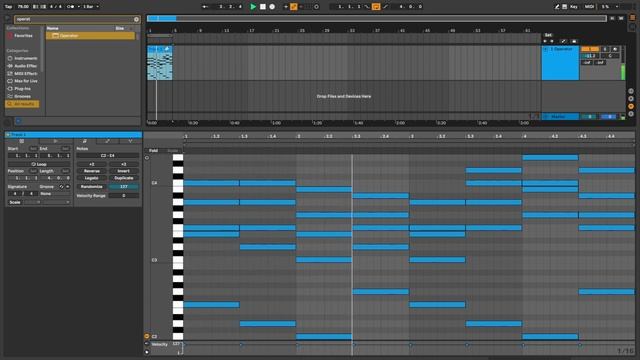This screenshot has width=640, height=360.
Task: Select Favorites in Collections
Action: [23, 36]
